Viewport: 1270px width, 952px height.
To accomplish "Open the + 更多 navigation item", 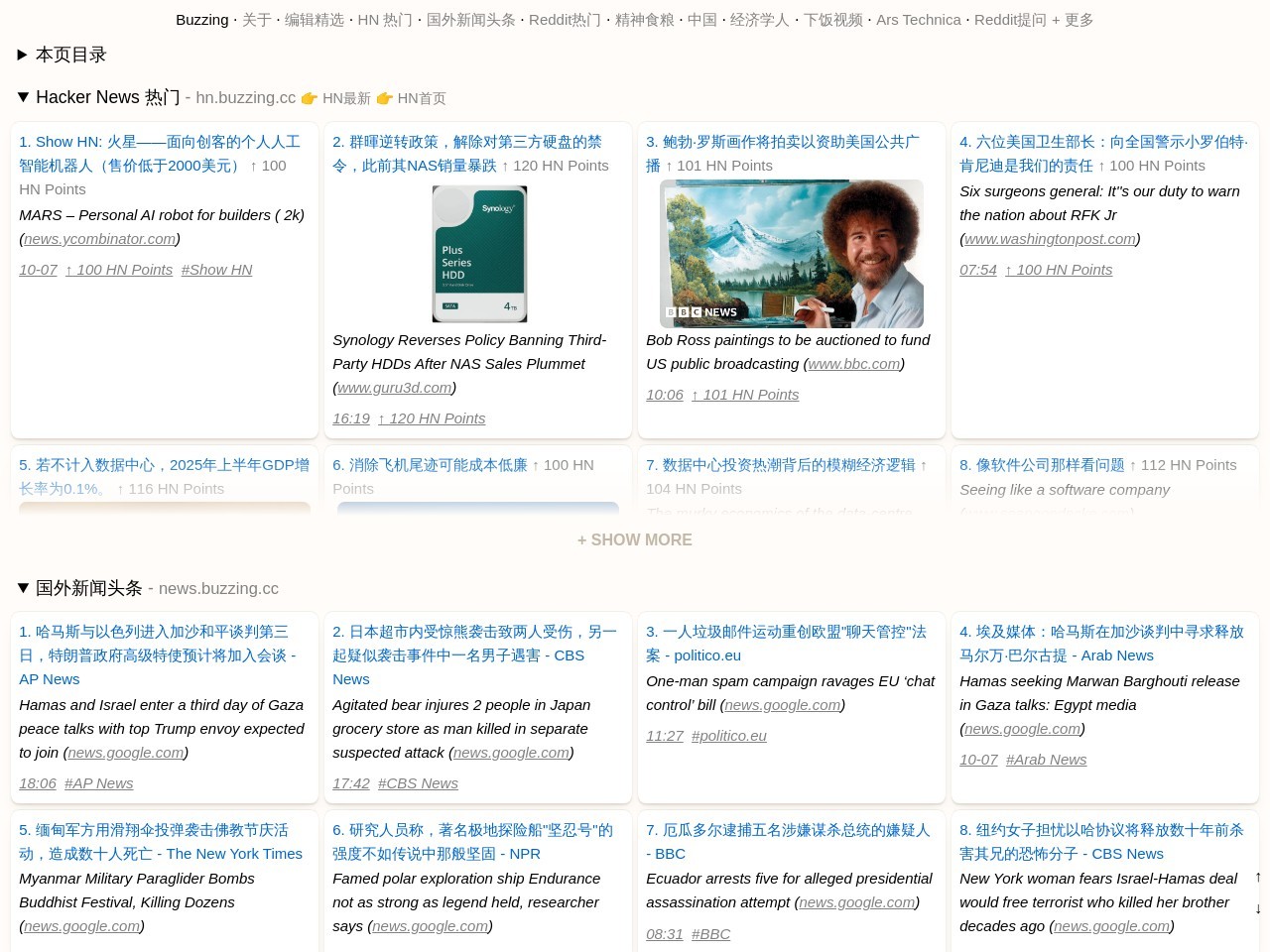I will pyautogui.click(x=1073, y=20).
